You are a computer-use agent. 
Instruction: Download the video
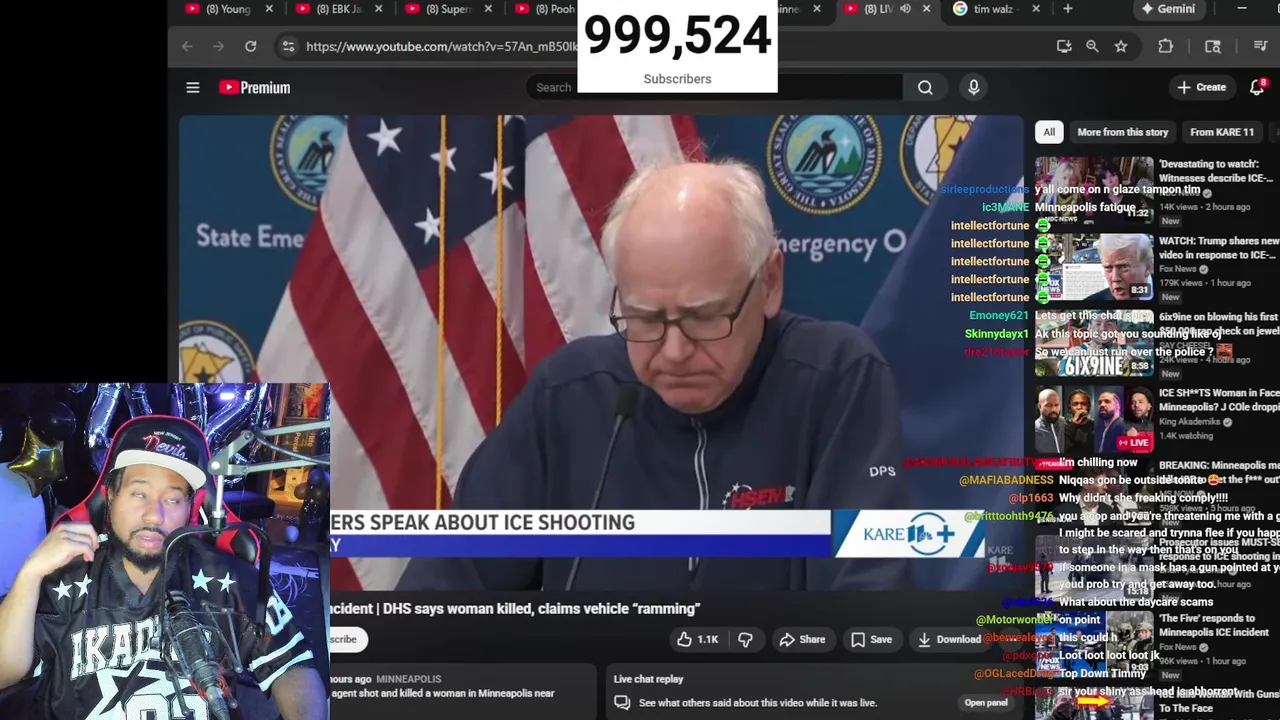point(948,639)
